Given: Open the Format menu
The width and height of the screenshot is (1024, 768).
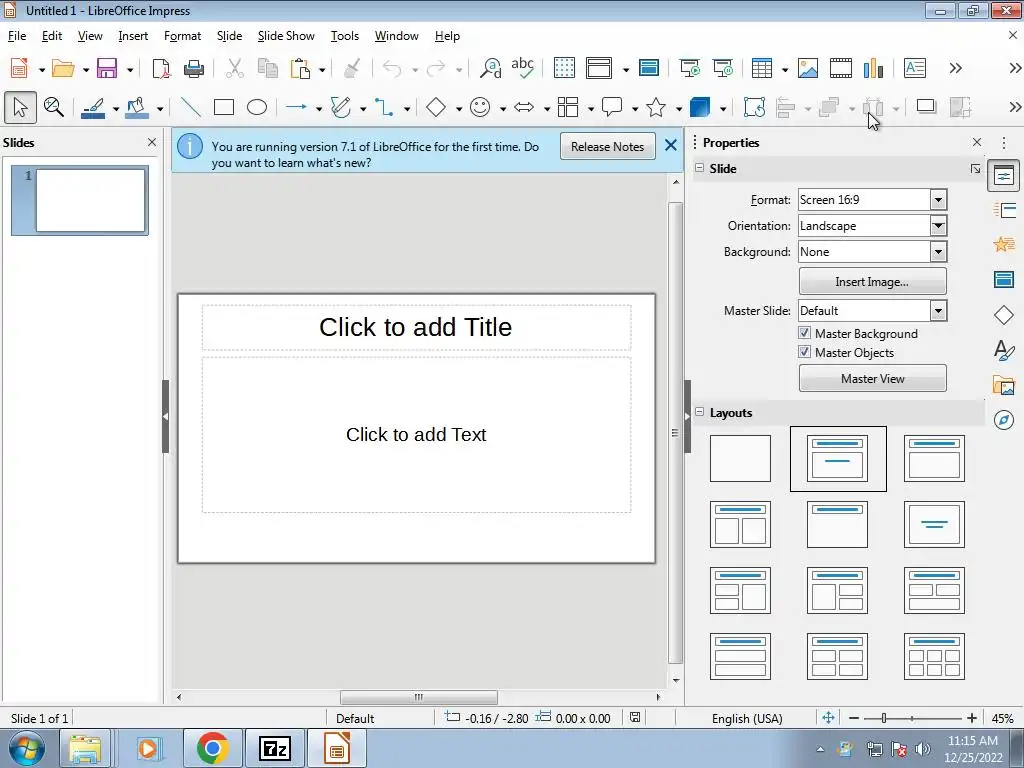Looking at the screenshot, I should coord(182,36).
